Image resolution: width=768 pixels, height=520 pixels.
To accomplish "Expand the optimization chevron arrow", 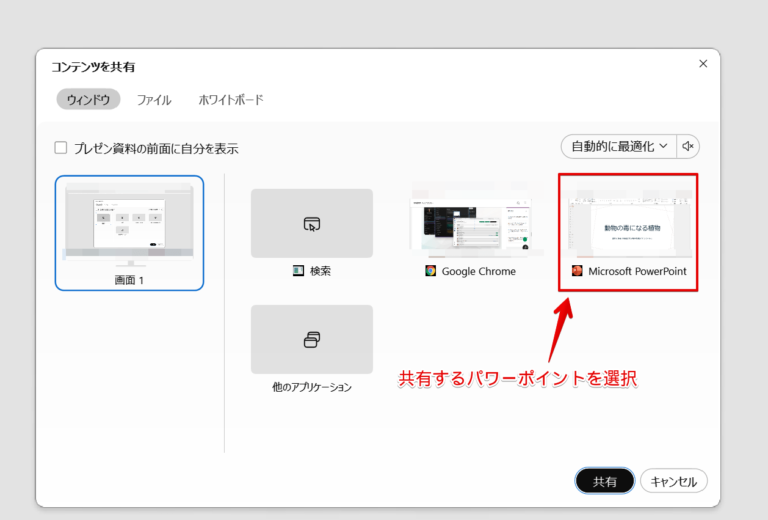I will point(663,146).
